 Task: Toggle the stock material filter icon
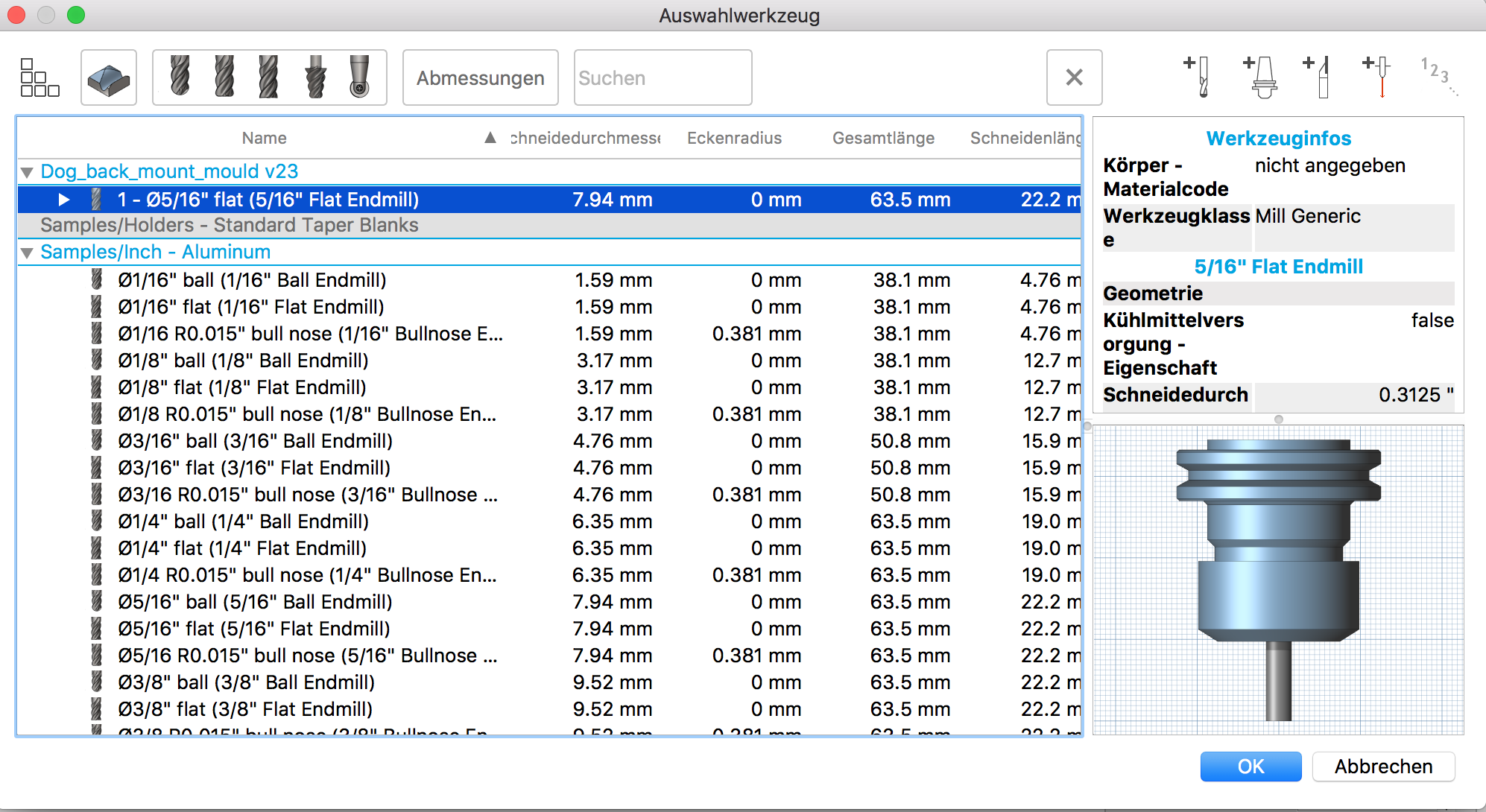(109, 77)
